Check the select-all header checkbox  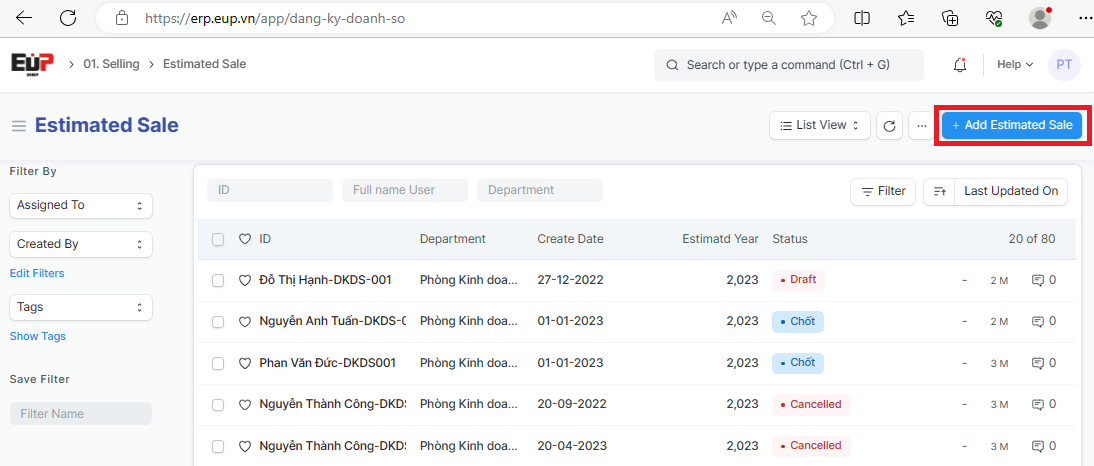[218, 239]
